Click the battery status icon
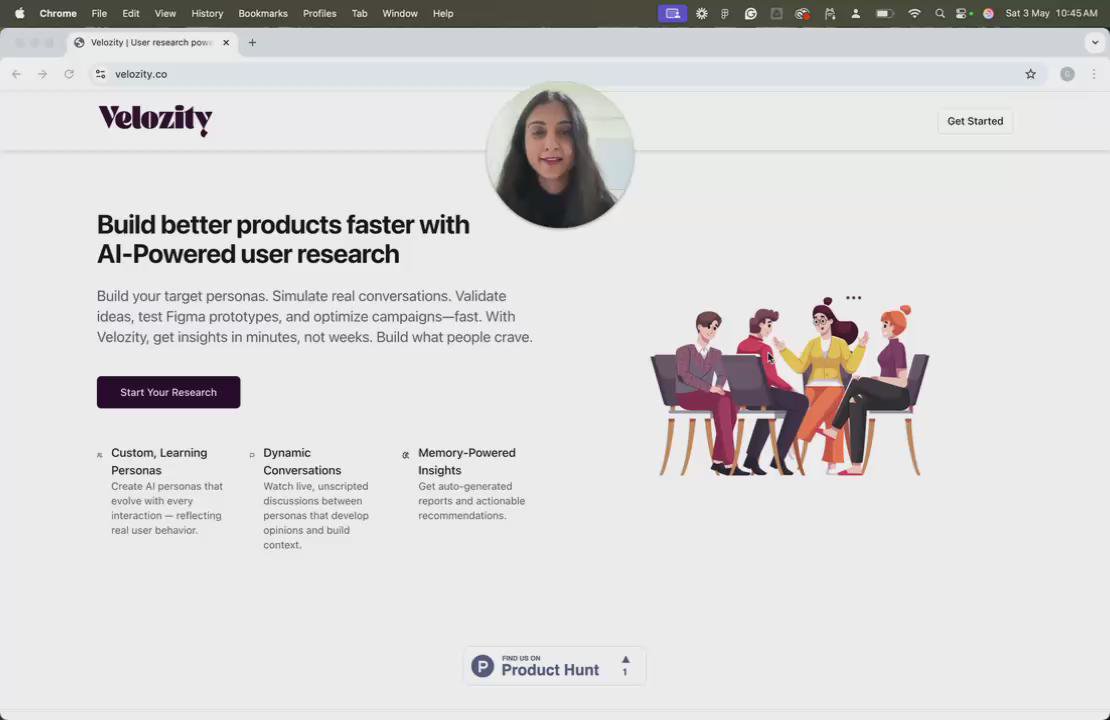This screenshot has height=720, width=1110. 884,13
